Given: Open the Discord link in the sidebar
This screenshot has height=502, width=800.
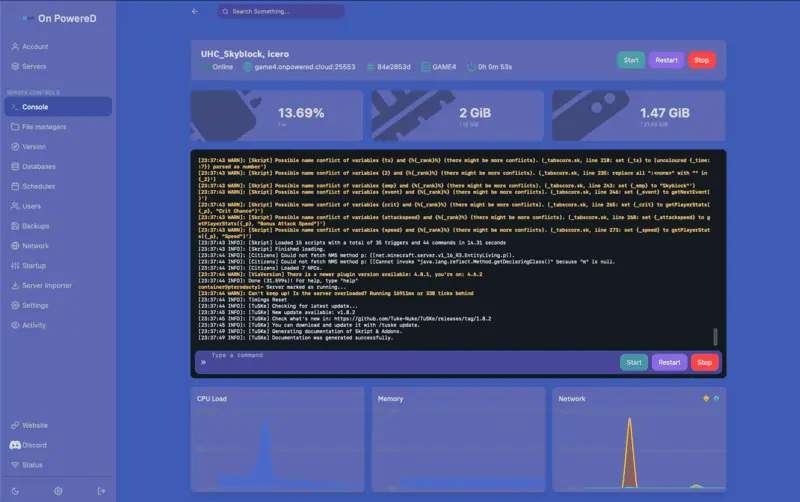Looking at the screenshot, I should click(x=35, y=445).
